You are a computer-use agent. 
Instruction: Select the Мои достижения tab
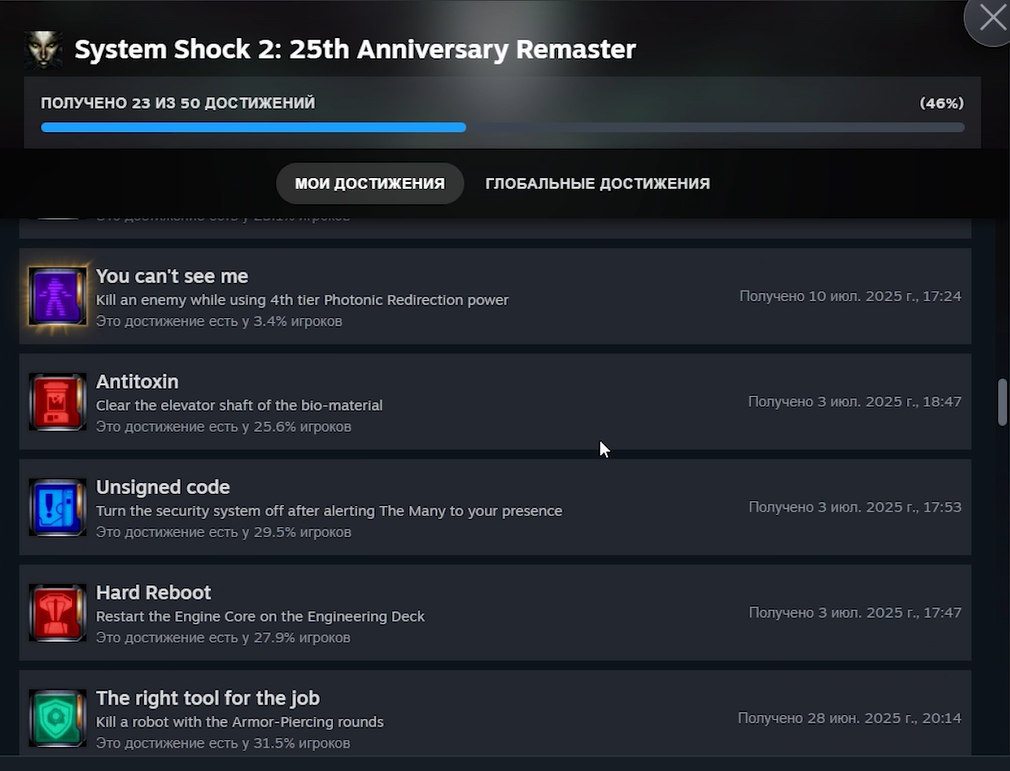(x=370, y=184)
